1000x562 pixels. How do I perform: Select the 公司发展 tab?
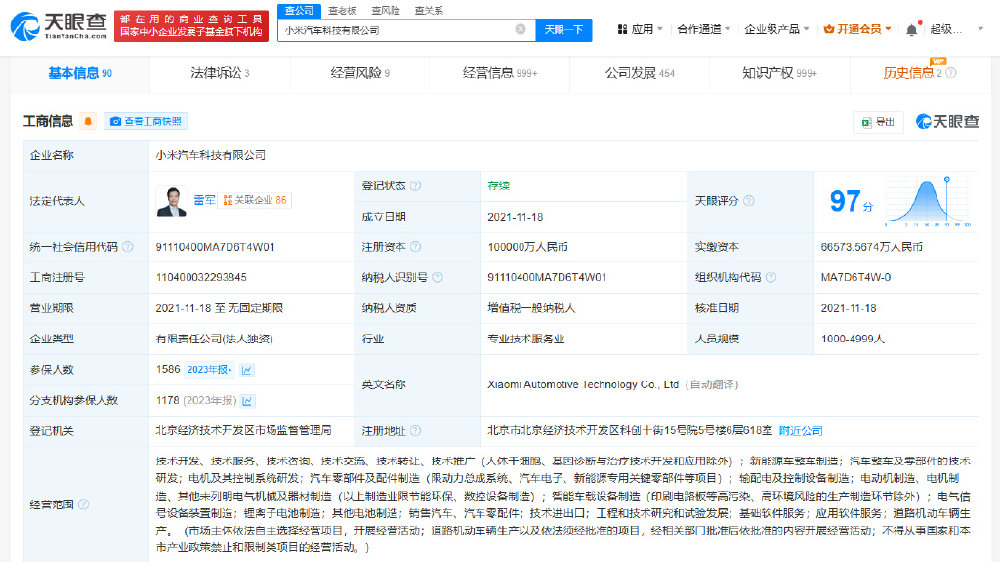coord(639,73)
